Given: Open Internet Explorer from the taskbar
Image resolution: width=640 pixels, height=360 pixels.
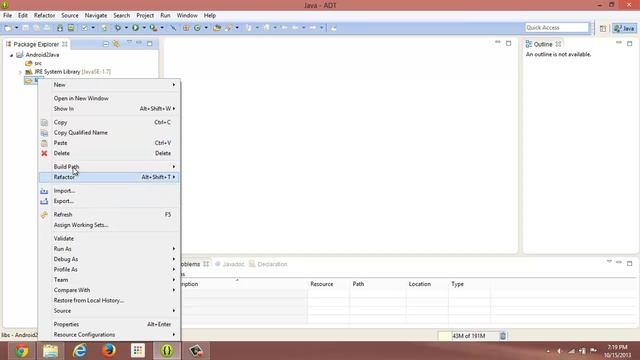Looking at the screenshot, I should pos(80,351).
